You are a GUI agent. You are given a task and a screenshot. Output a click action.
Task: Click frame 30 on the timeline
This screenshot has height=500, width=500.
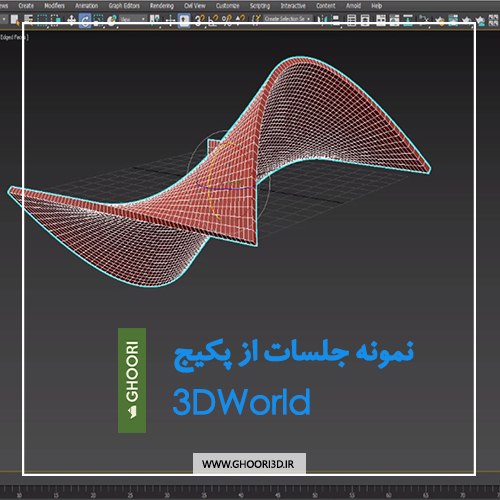tap(167, 495)
